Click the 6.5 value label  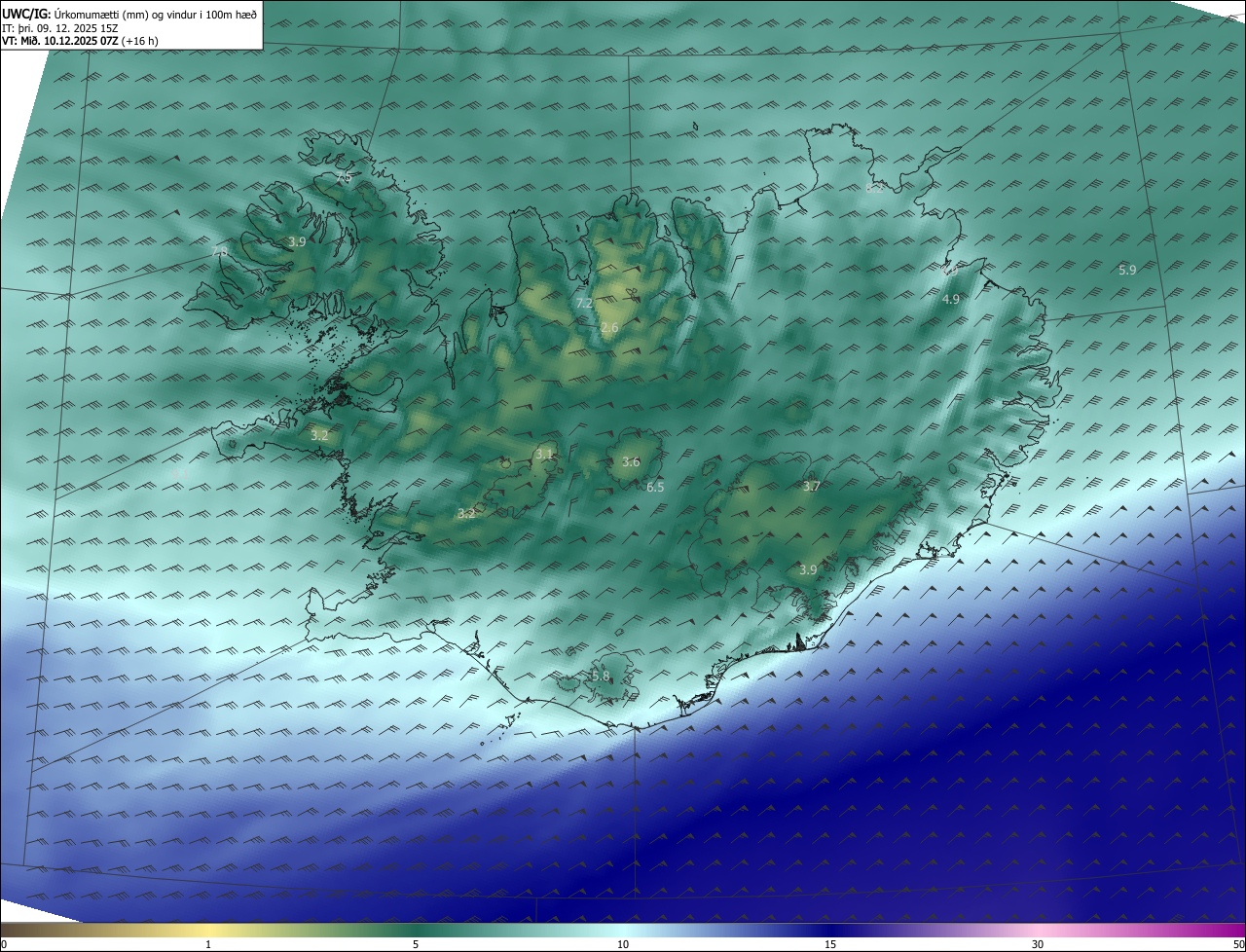tap(655, 487)
